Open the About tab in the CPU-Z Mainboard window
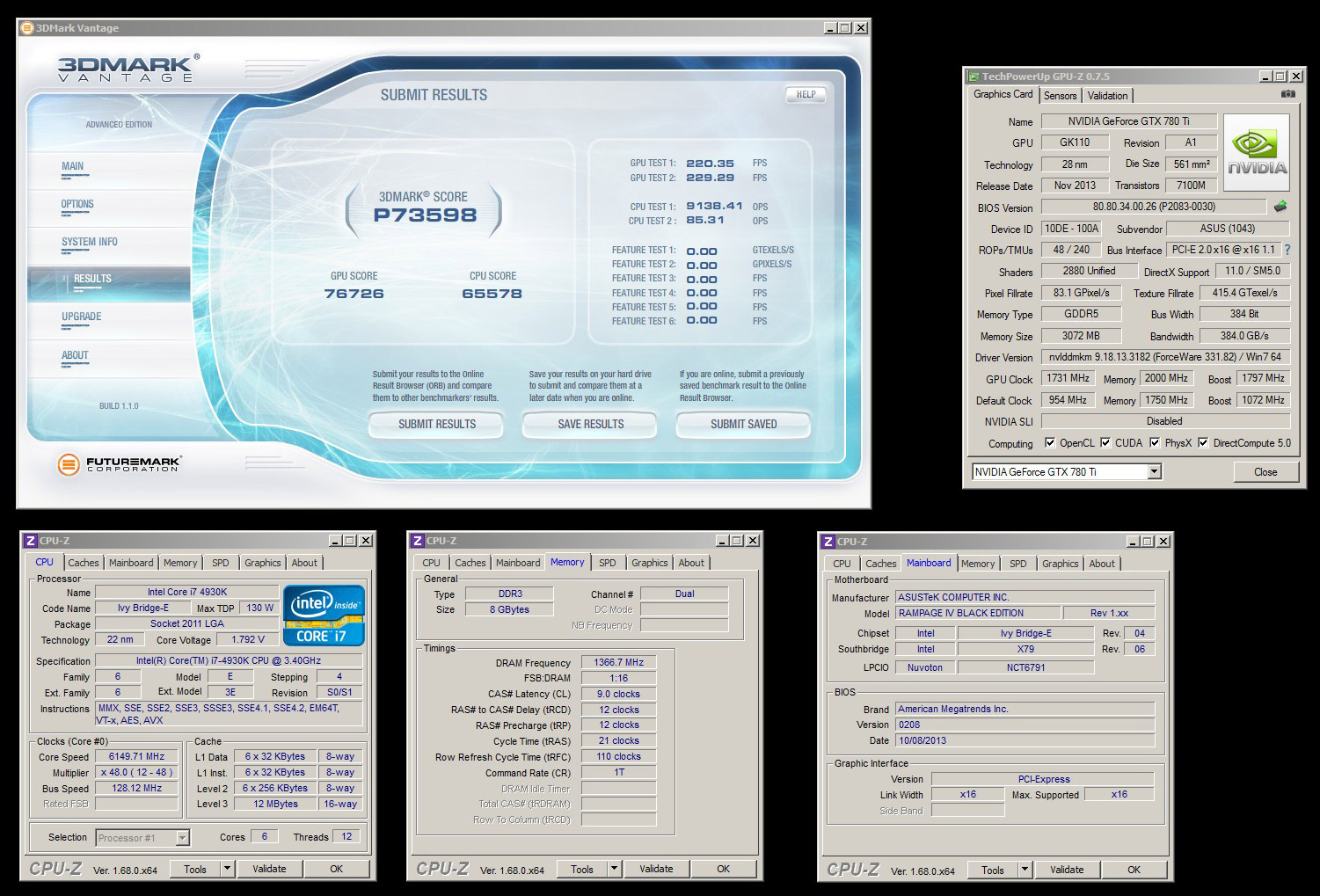Image resolution: width=1320 pixels, height=896 pixels. click(x=1102, y=564)
